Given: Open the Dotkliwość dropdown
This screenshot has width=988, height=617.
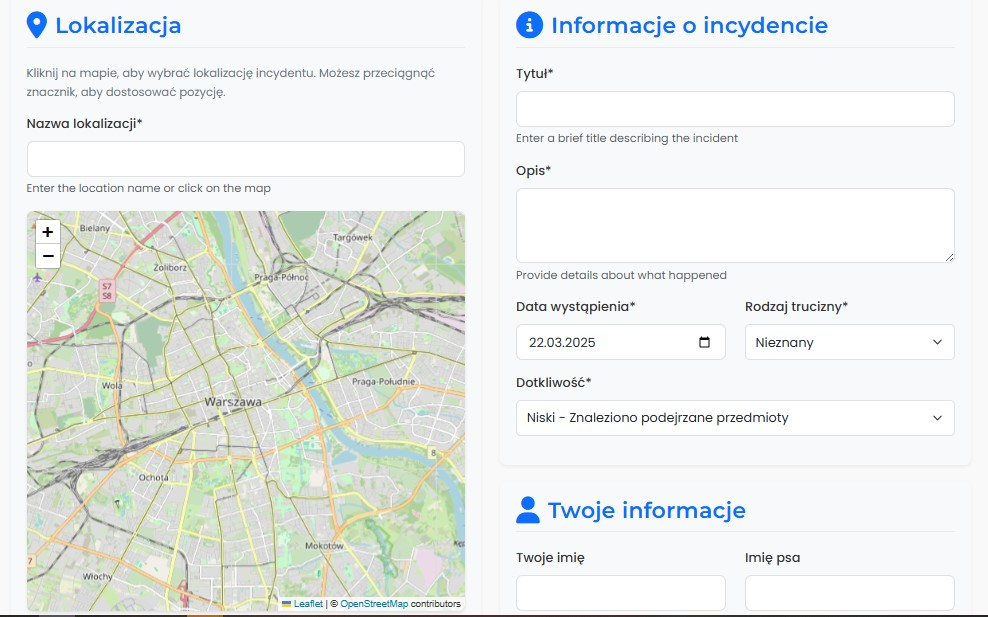Looking at the screenshot, I should [735, 418].
